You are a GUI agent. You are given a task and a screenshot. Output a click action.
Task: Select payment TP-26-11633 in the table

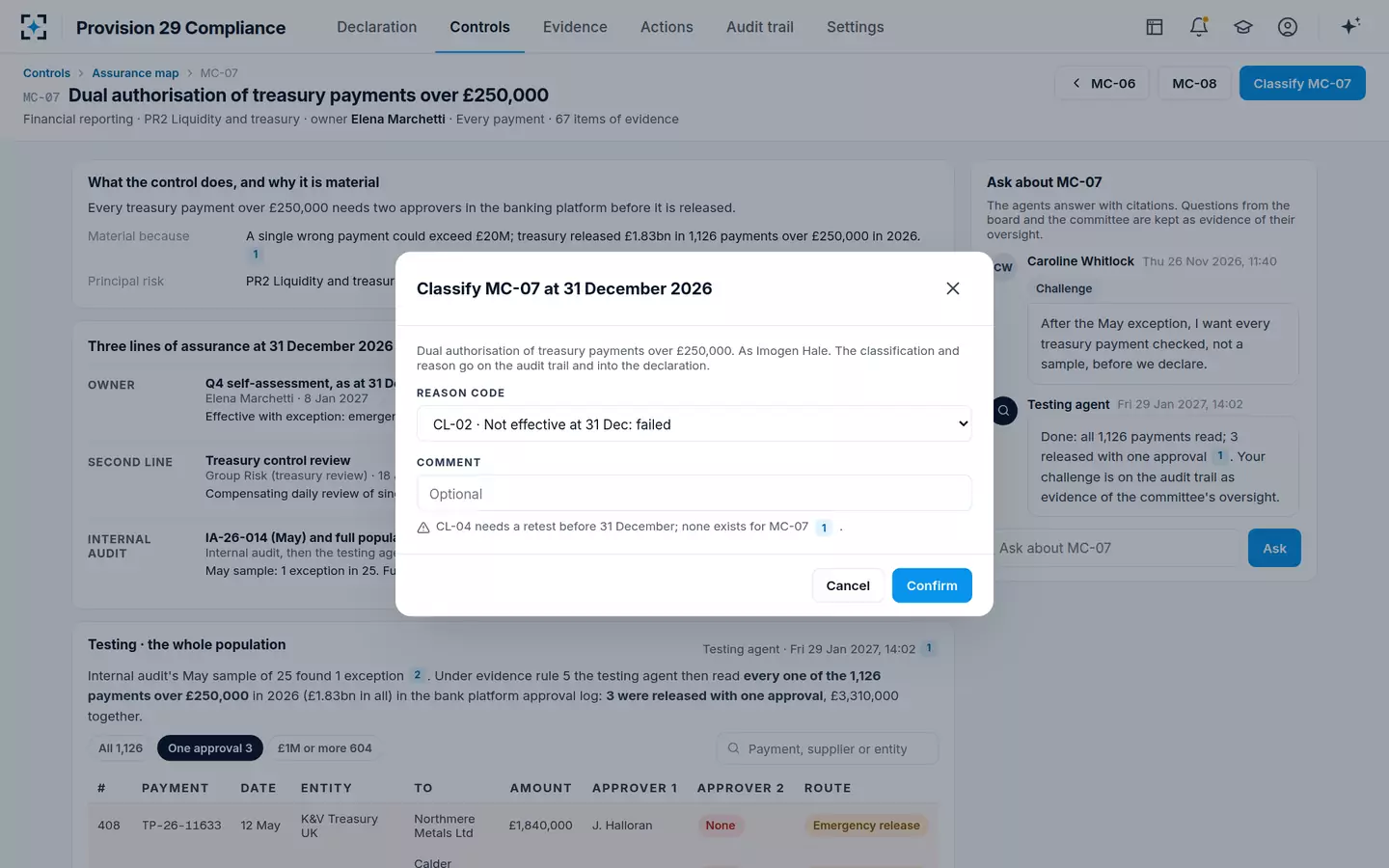181,826
